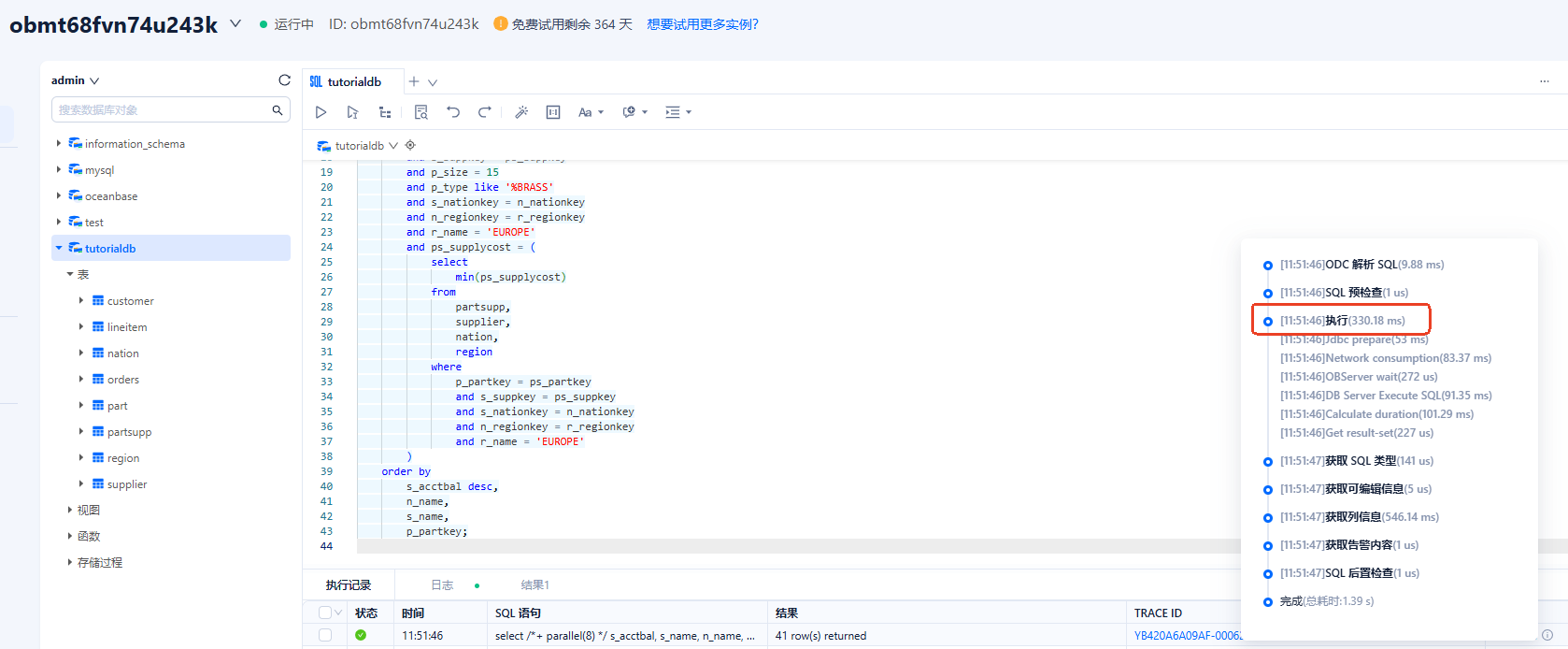The height and width of the screenshot is (649, 1568).
Task: Expand the customer table node
Action: click(x=81, y=300)
